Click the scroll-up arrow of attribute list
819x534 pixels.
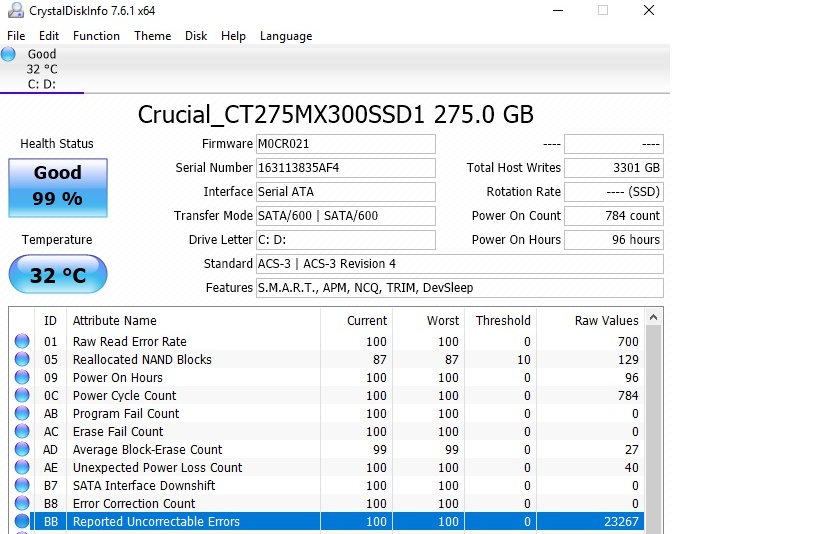[x=653, y=317]
